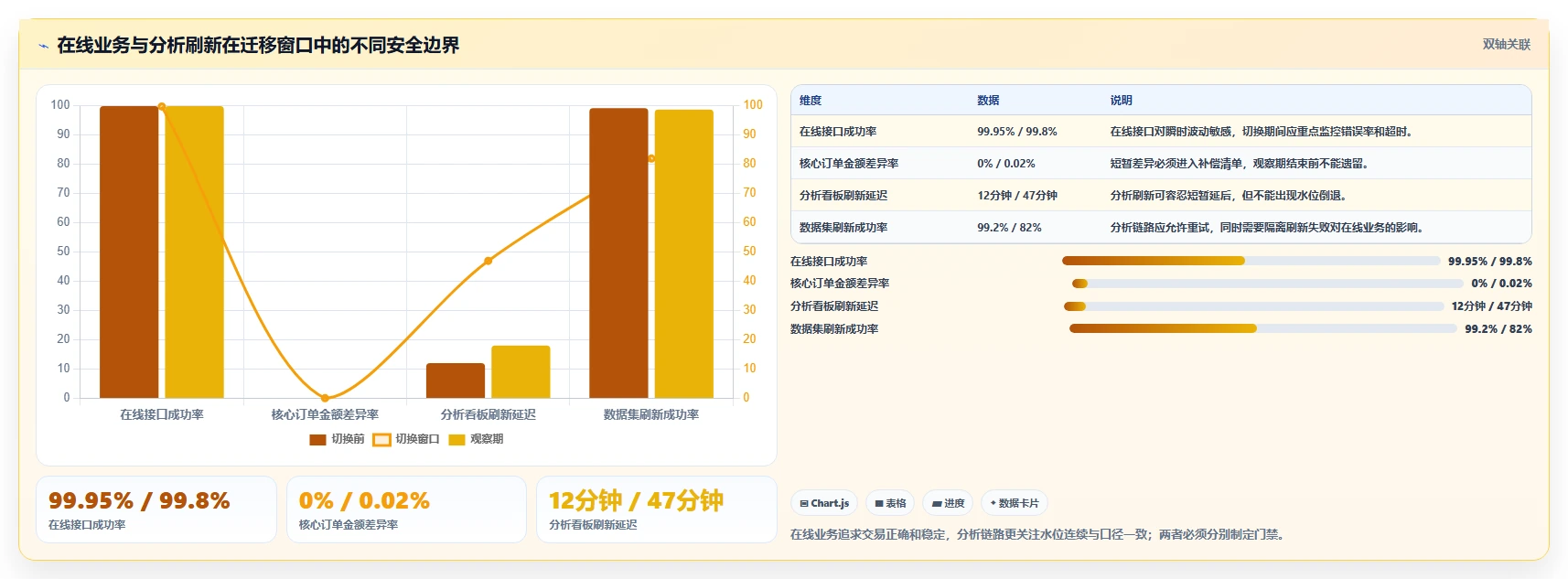This screenshot has width=1568, height=579.
Task: Click the description starting 在线接口对瞬时波动敏感
Action: (x=1263, y=132)
